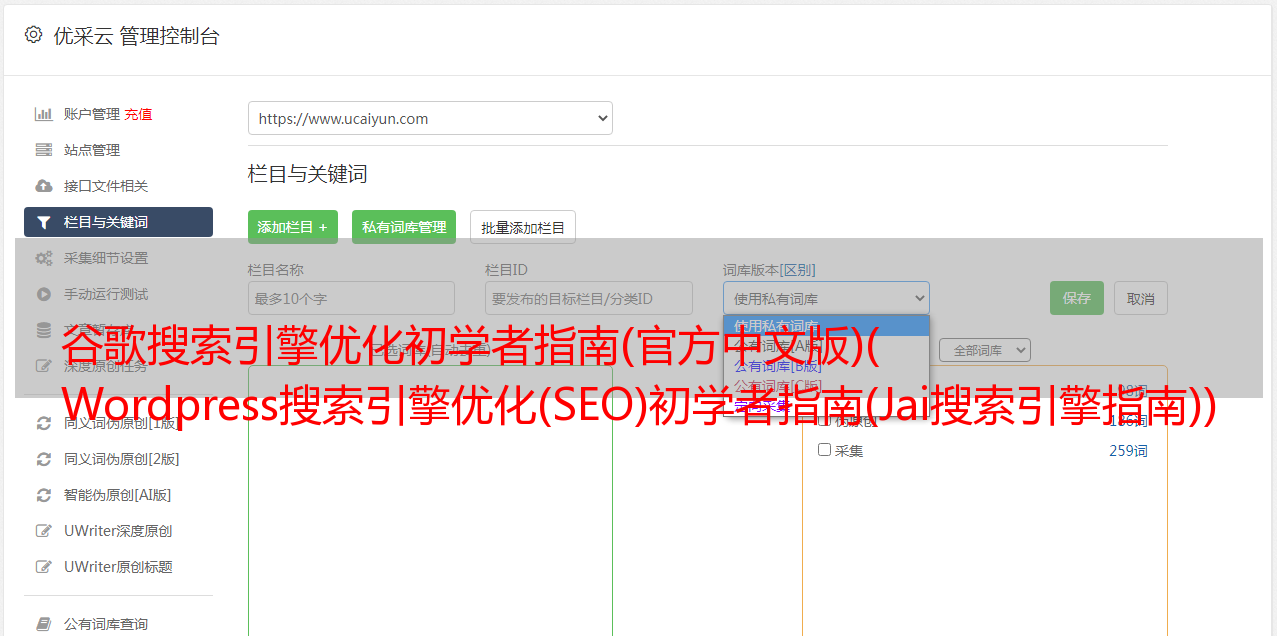The width and height of the screenshot is (1277, 636).
Task: Choose 公有词库[B版] from the open list
Action: 777,366
